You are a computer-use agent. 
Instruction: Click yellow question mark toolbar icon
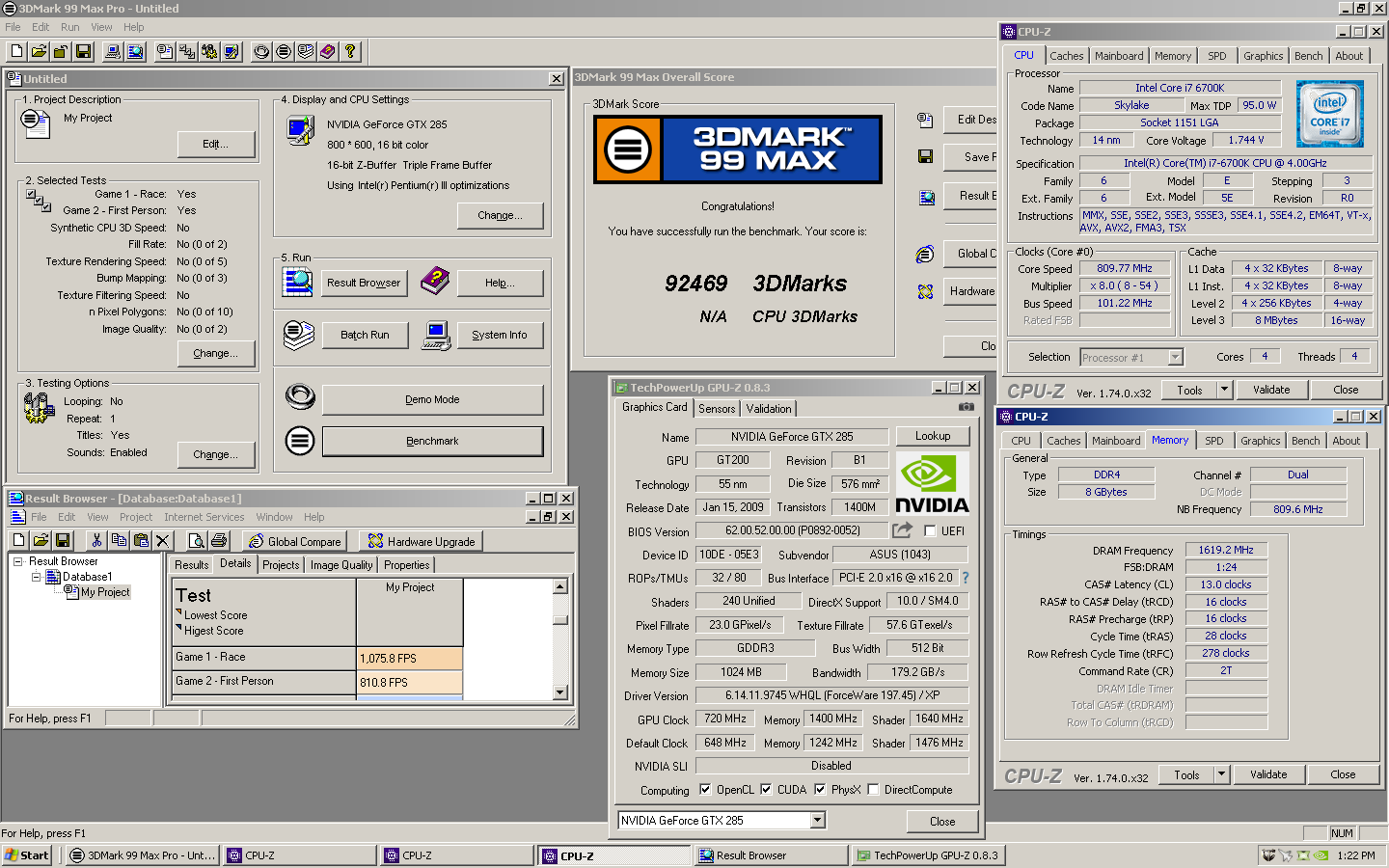(x=350, y=51)
